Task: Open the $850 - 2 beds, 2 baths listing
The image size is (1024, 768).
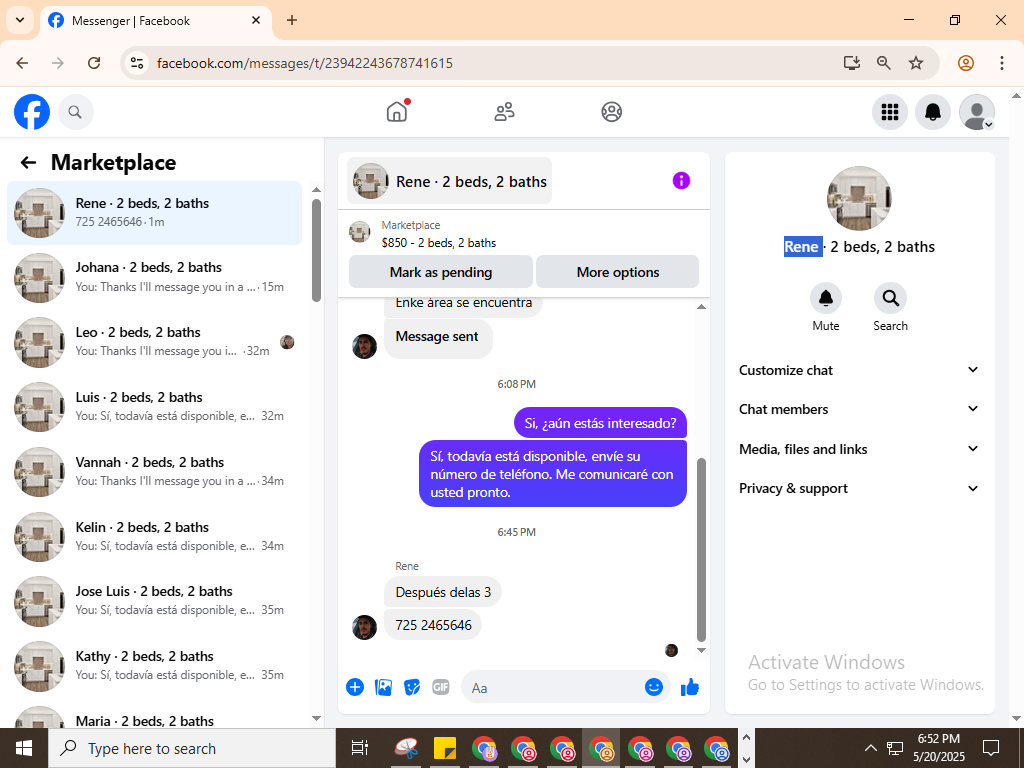Action: click(x=439, y=243)
